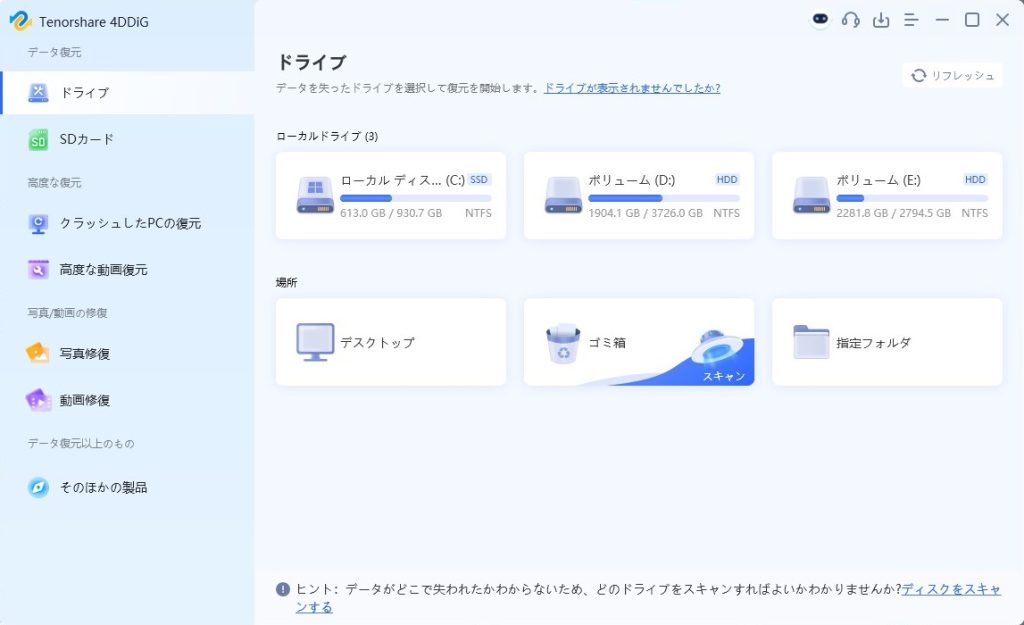Click the クラッシュしたPCの復元 sidebar icon
This screenshot has height=625, width=1024.
coord(38,223)
